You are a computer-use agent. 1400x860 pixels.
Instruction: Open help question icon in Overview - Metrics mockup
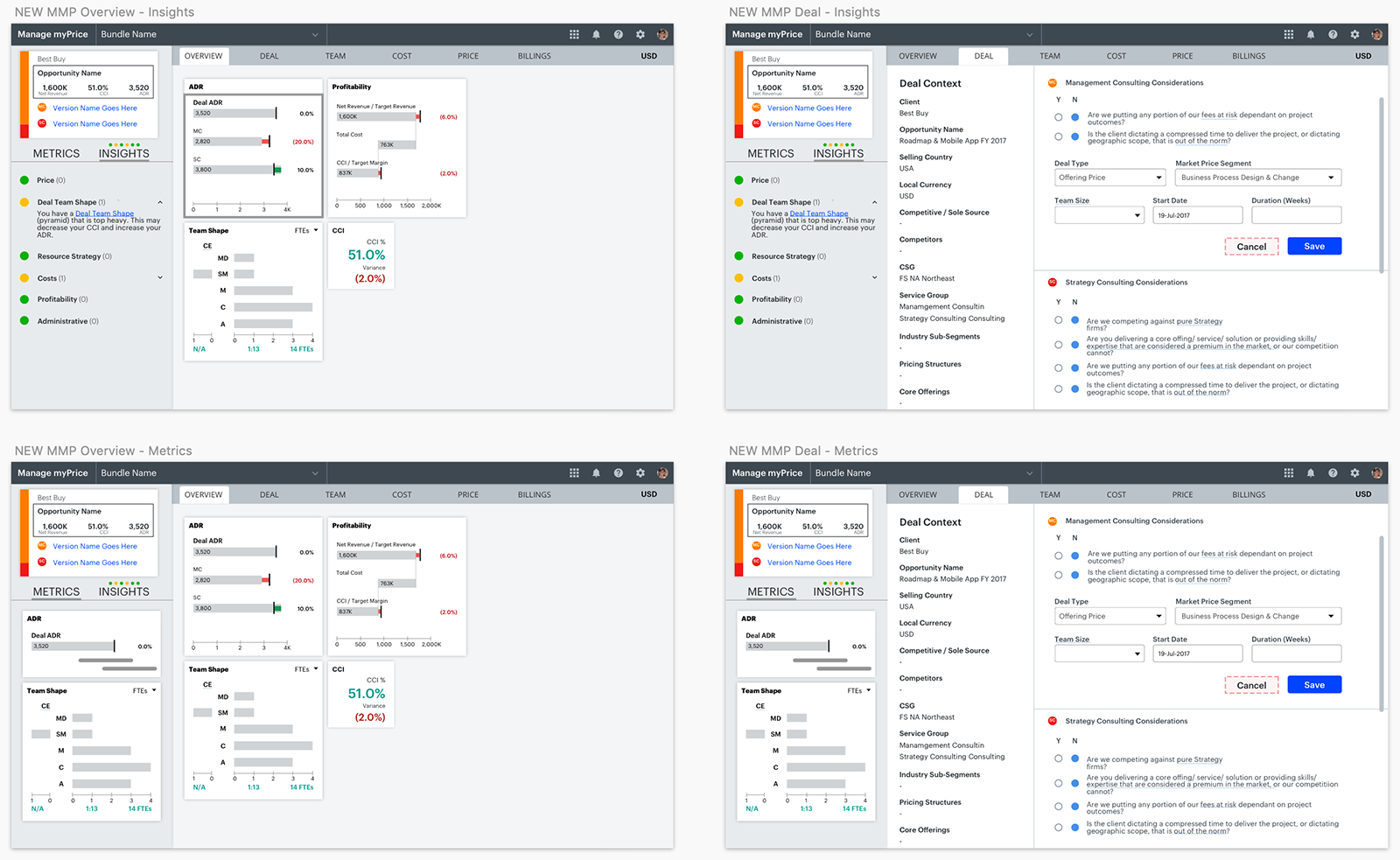pos(619,472)
